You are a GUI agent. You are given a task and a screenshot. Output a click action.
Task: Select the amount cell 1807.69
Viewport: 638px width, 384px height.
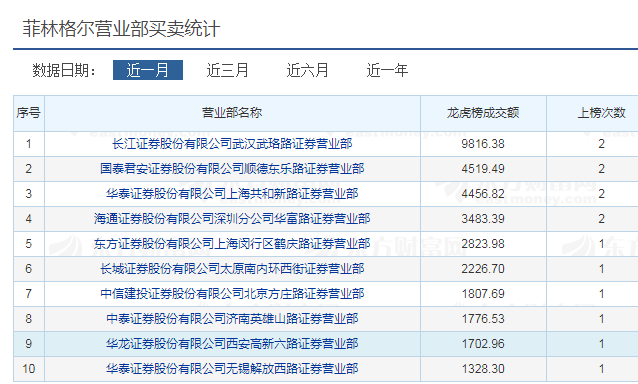tap(483, 294)
